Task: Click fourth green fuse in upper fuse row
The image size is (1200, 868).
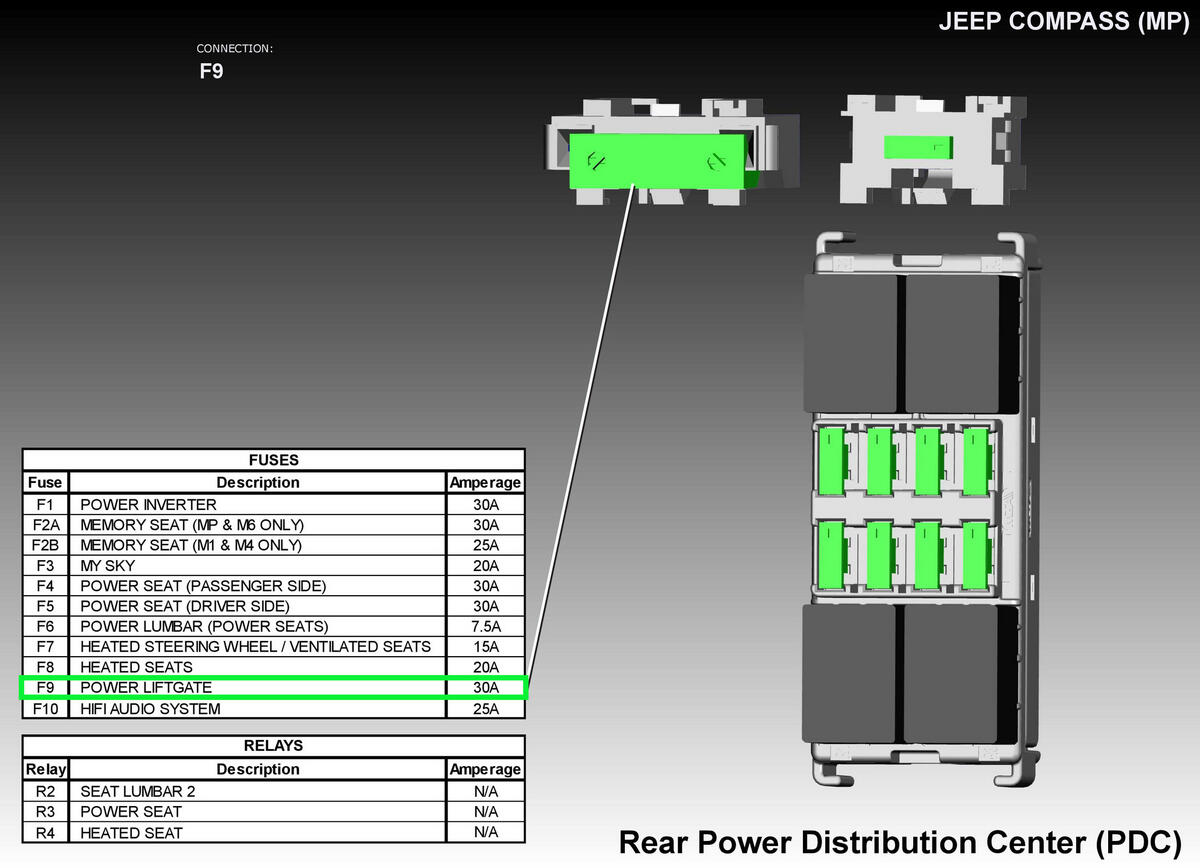Action: click(x=975, y=461)
